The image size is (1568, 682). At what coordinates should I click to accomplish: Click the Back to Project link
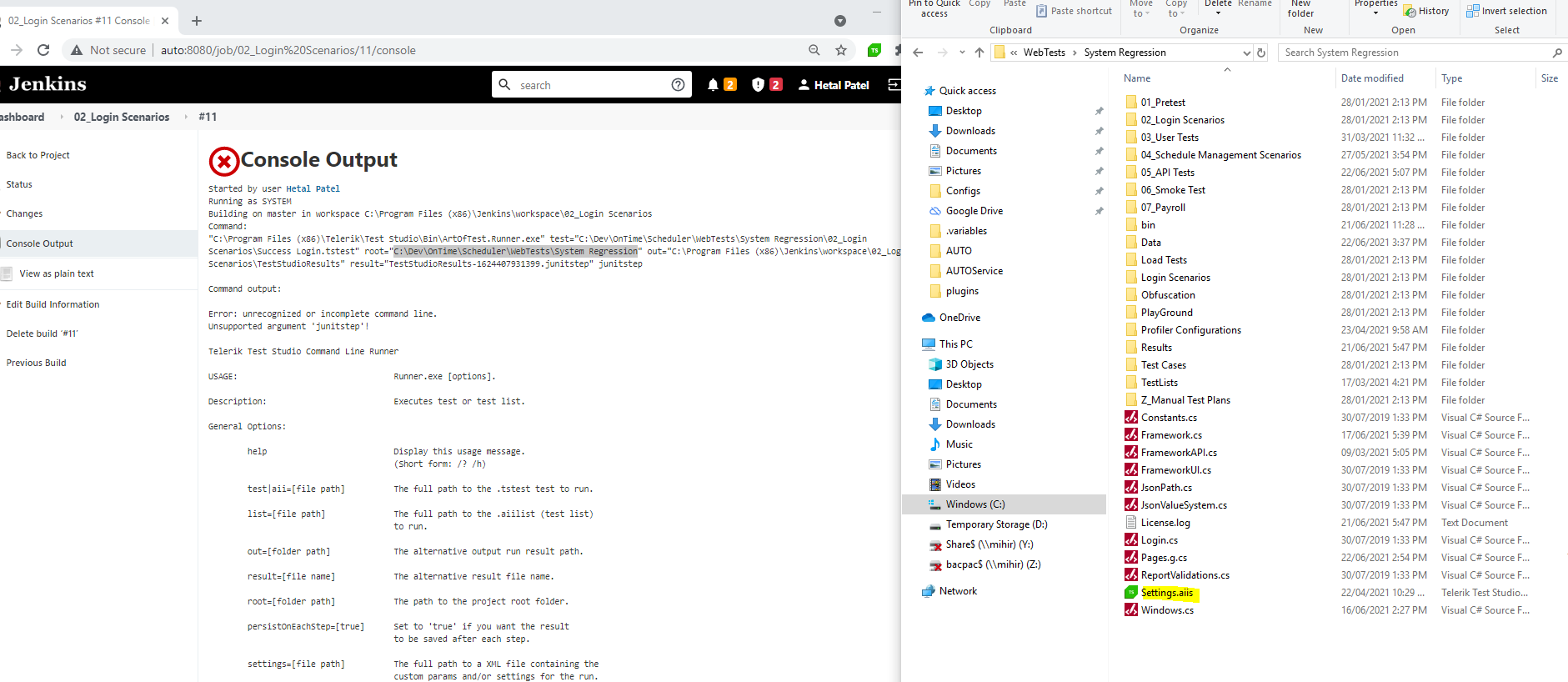point(38,155)
